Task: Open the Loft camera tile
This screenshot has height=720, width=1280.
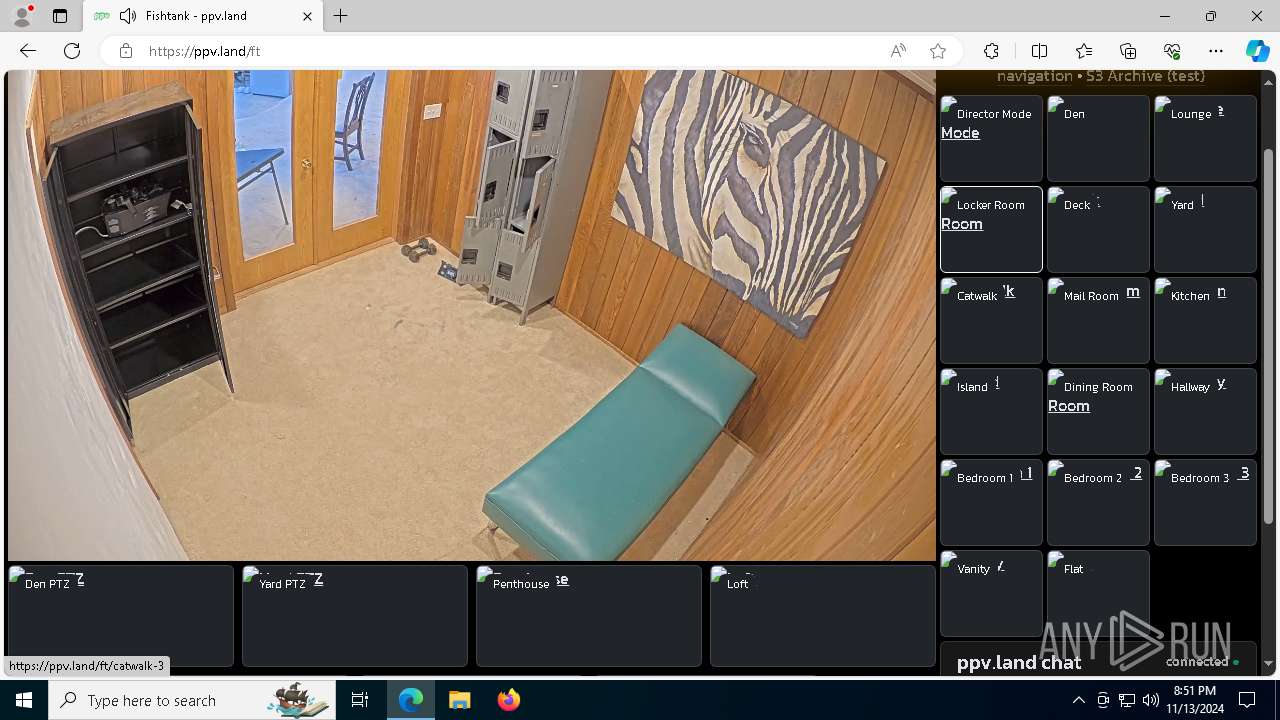Action: 823,616
